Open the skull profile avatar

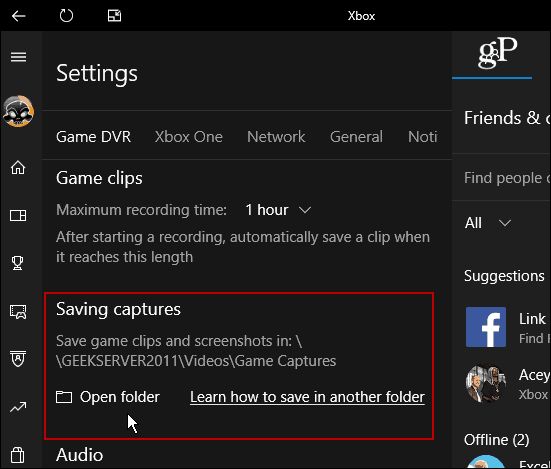(18, 111)
